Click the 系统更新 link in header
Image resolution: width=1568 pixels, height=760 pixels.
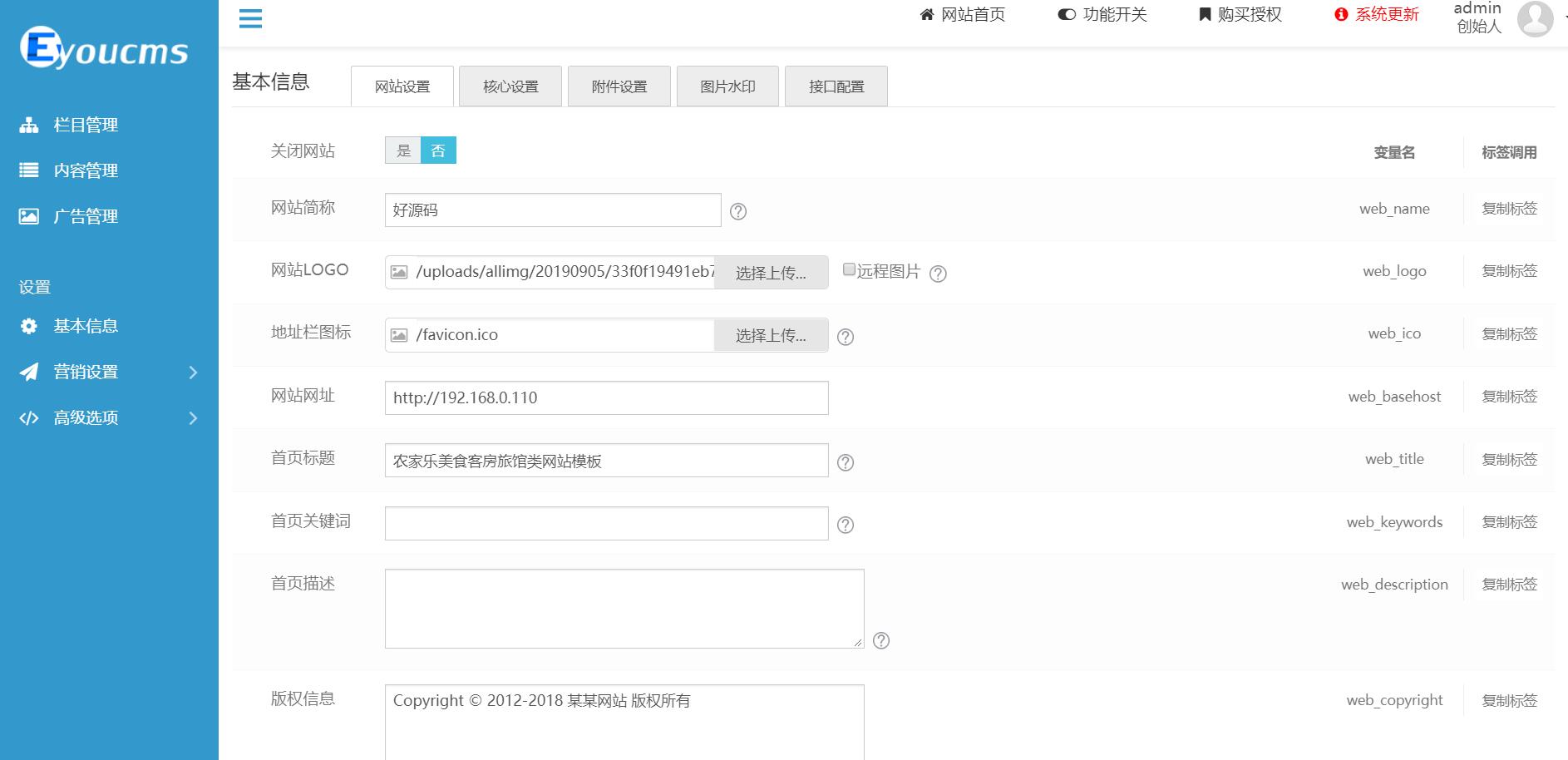coord(1377,15)
